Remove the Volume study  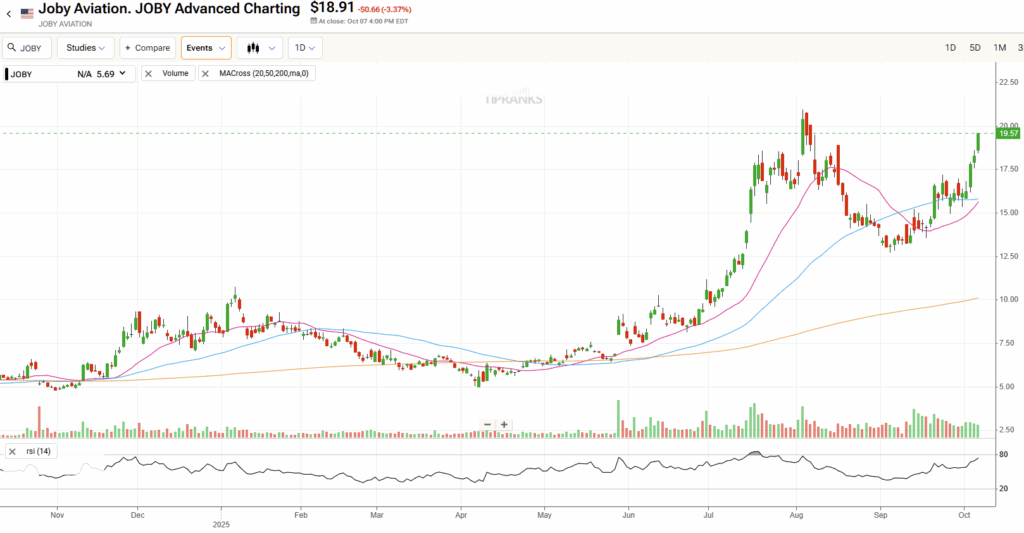pos(148,73)
